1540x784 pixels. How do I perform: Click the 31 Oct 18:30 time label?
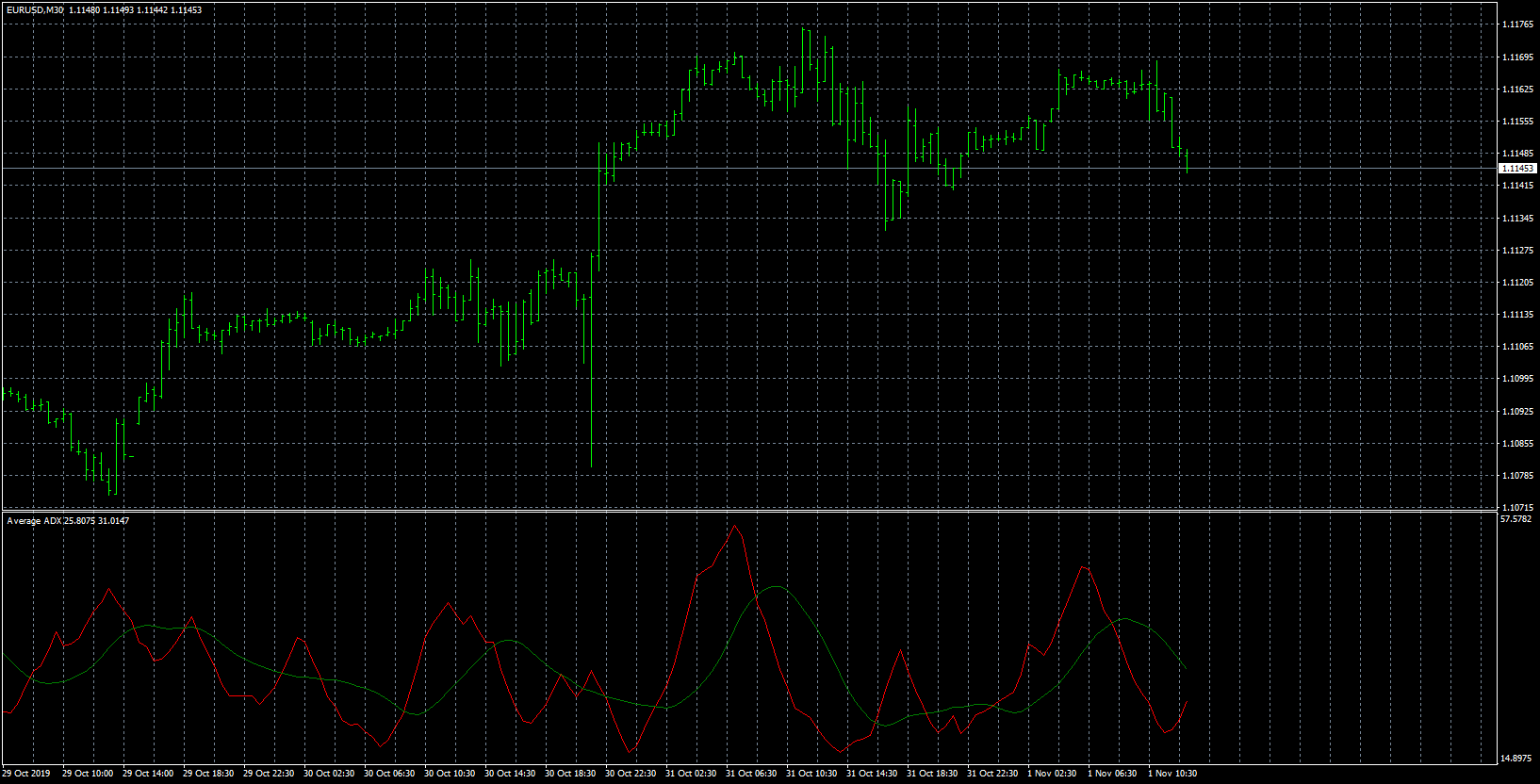[932, 774]
